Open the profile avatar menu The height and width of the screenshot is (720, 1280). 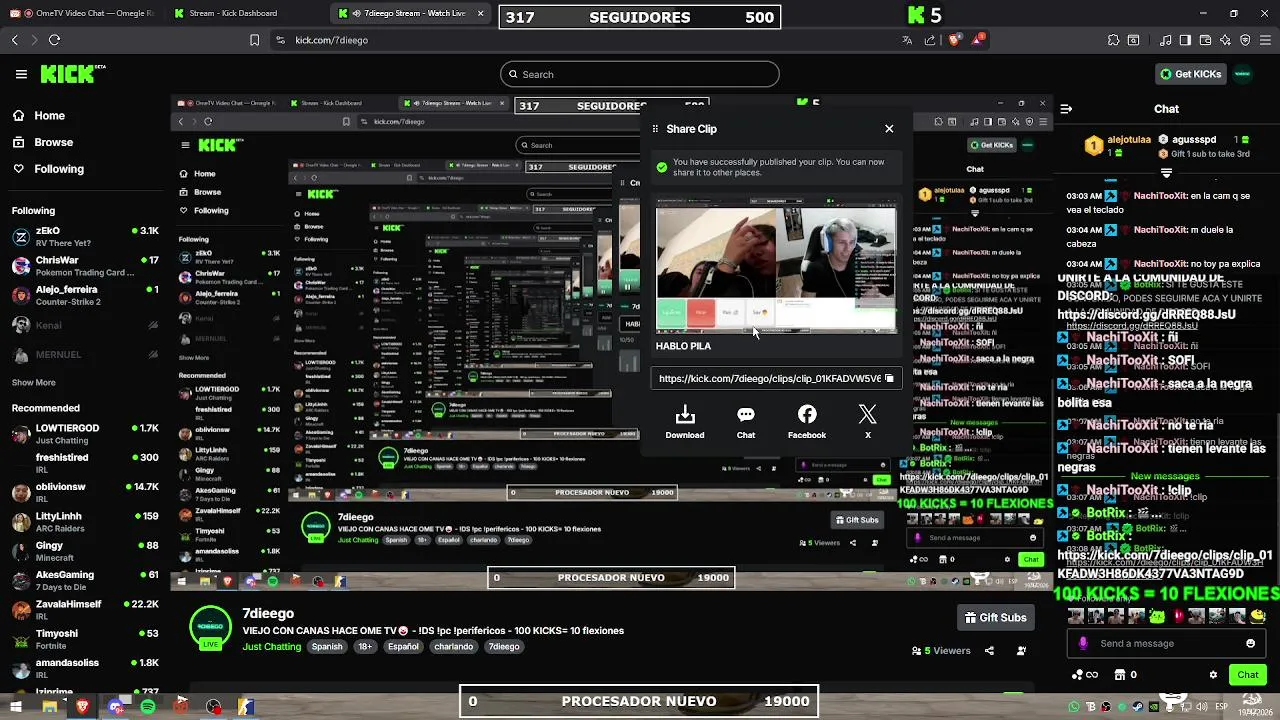(1242, 74)
